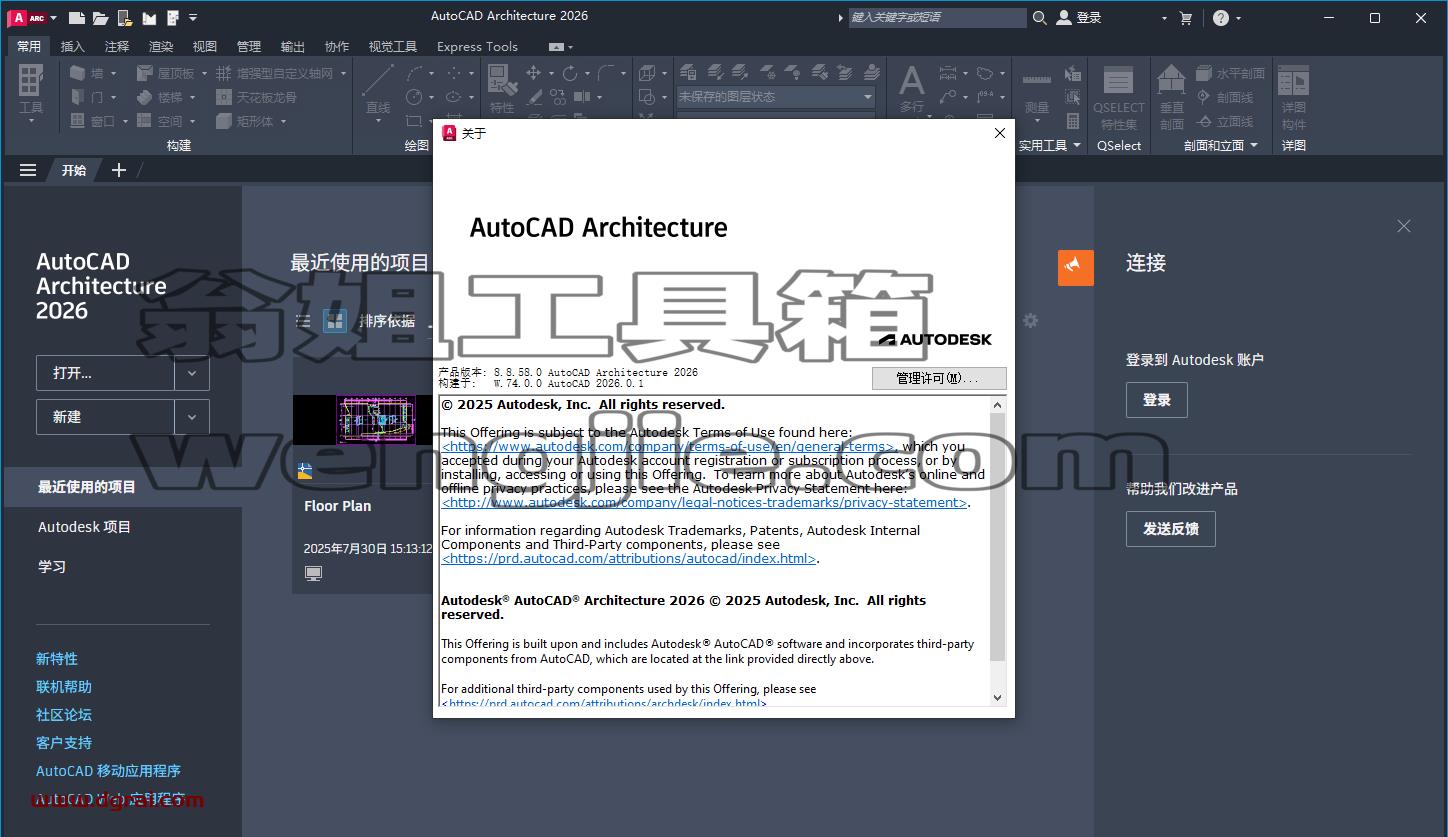Image resolution: width=1448 pixels, height=837 pixels.
Task: Select the Window tool in the ribbon
Action: [92, 121]
